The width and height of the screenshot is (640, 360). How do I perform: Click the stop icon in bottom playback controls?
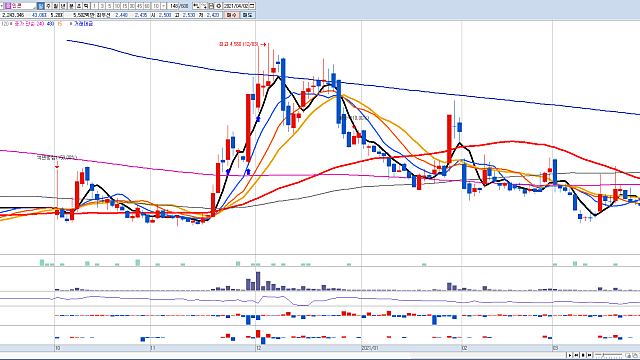(583, 355)
